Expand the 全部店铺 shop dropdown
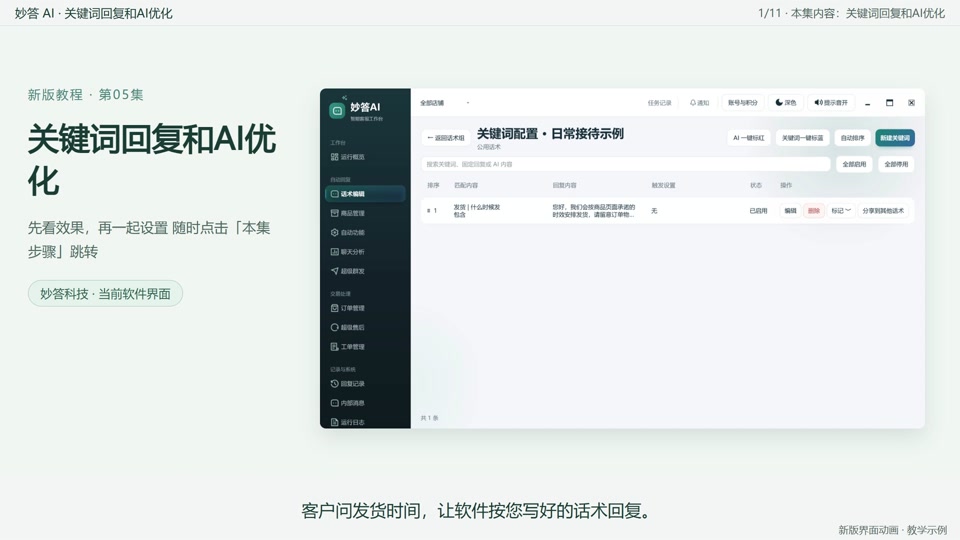This screenshot has width=960, height=540. pos(444,103)
